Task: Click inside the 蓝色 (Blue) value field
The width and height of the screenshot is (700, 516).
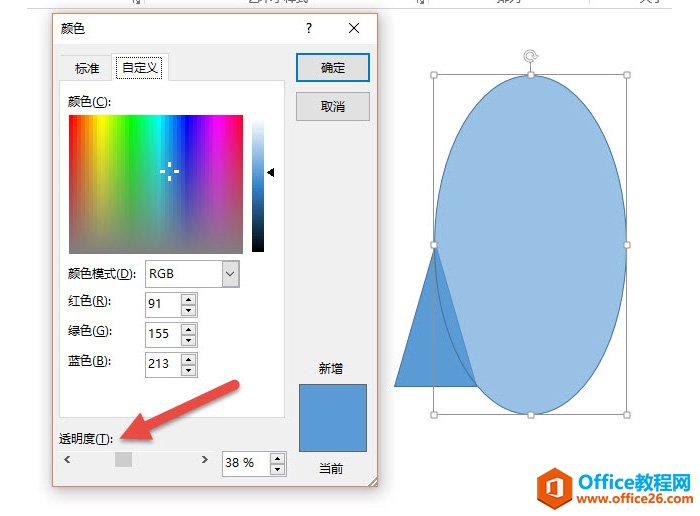Action: pos(162,364)
